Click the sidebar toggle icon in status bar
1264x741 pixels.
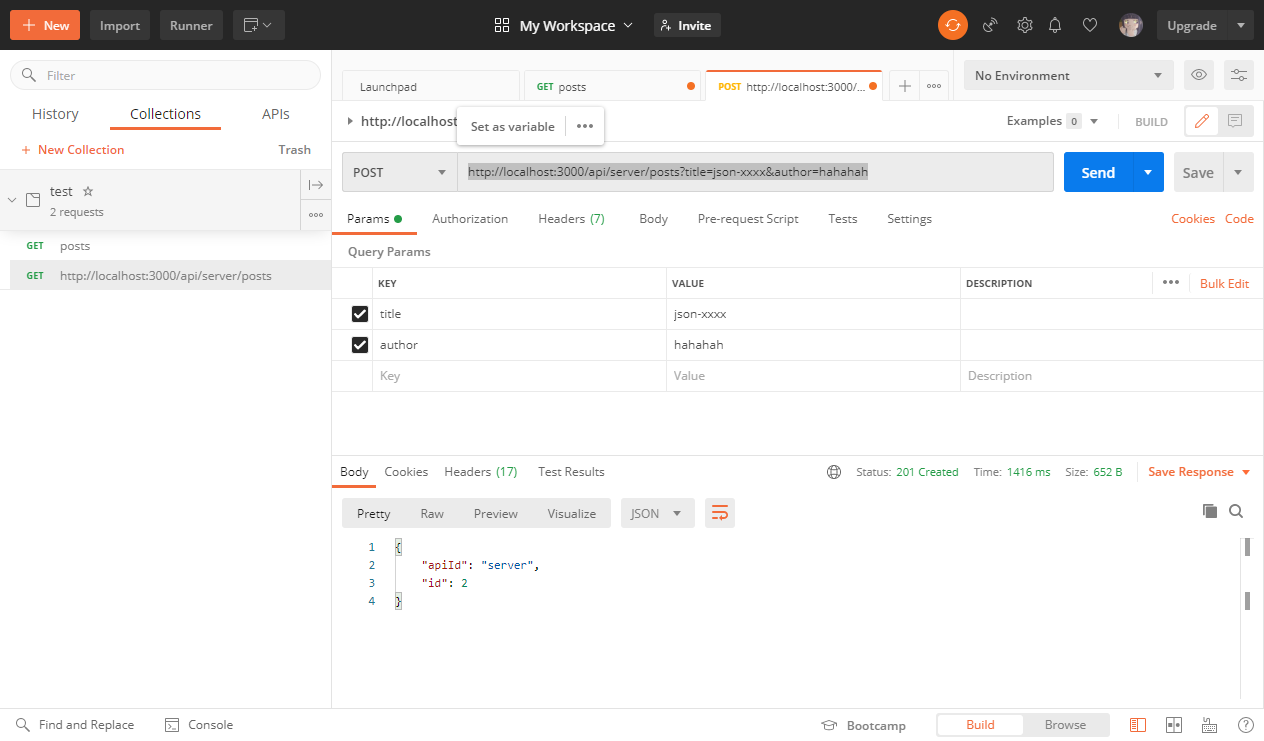(x=1138, y=725)
